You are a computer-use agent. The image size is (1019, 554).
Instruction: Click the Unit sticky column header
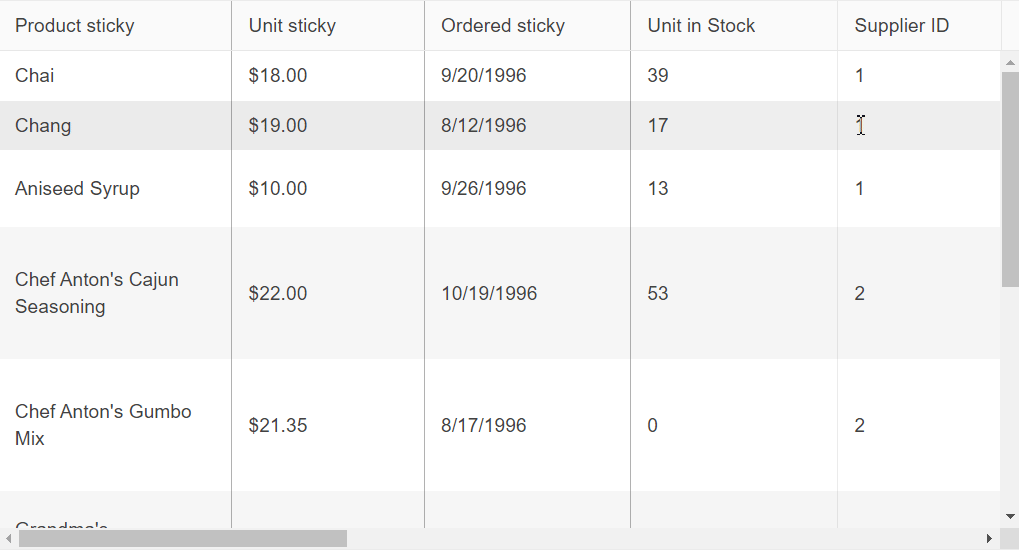coord(292,26)
